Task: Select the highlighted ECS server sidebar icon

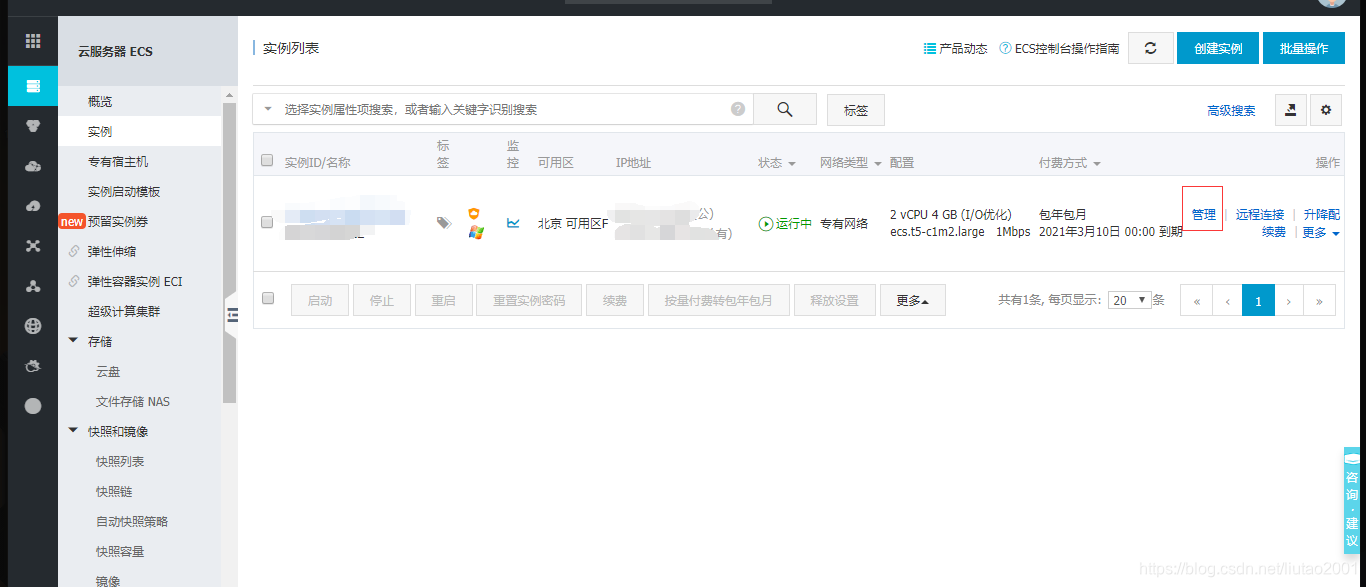Action: 33,86
